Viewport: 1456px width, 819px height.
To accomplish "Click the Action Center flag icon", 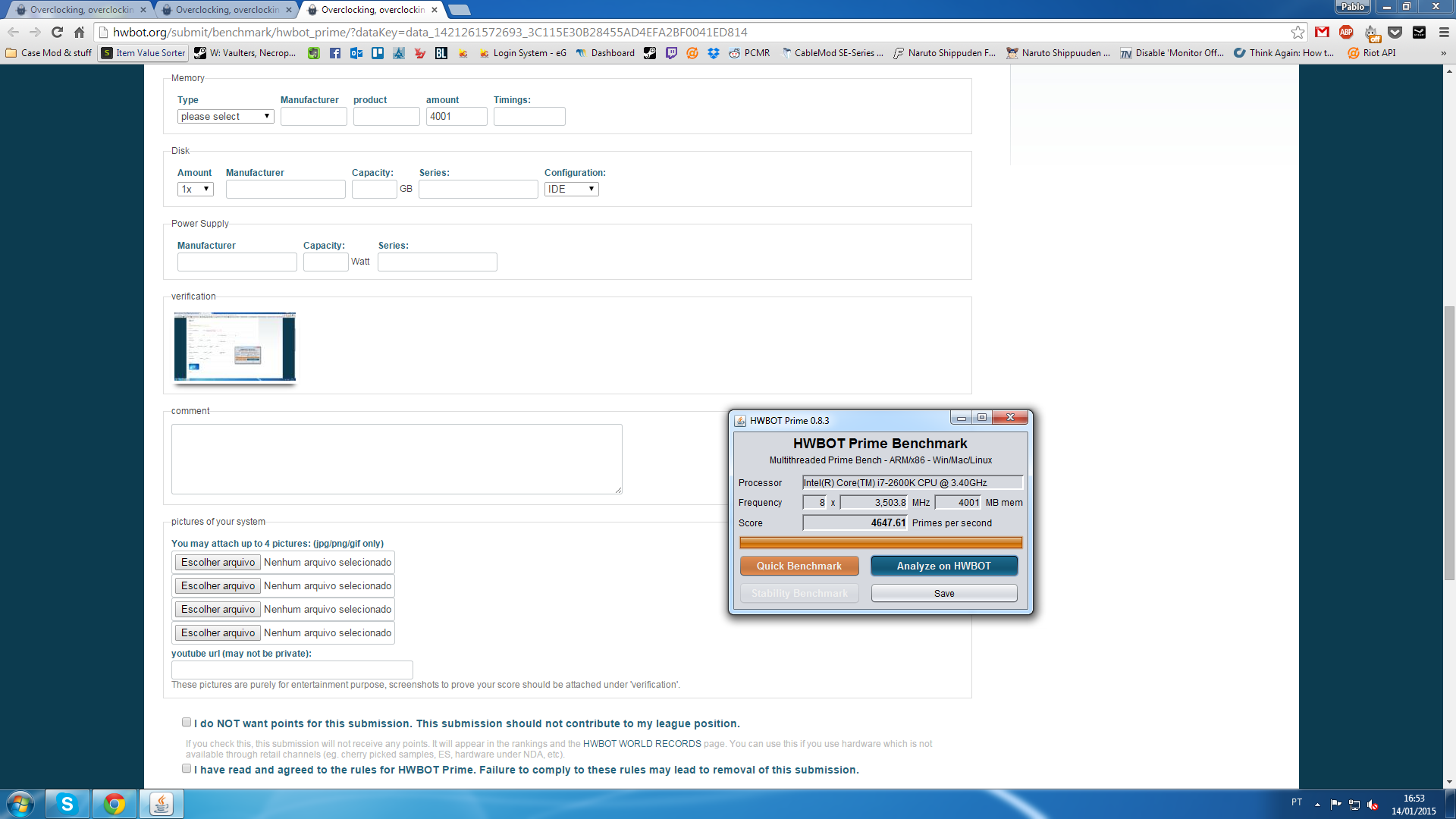I will point(1335,805).
